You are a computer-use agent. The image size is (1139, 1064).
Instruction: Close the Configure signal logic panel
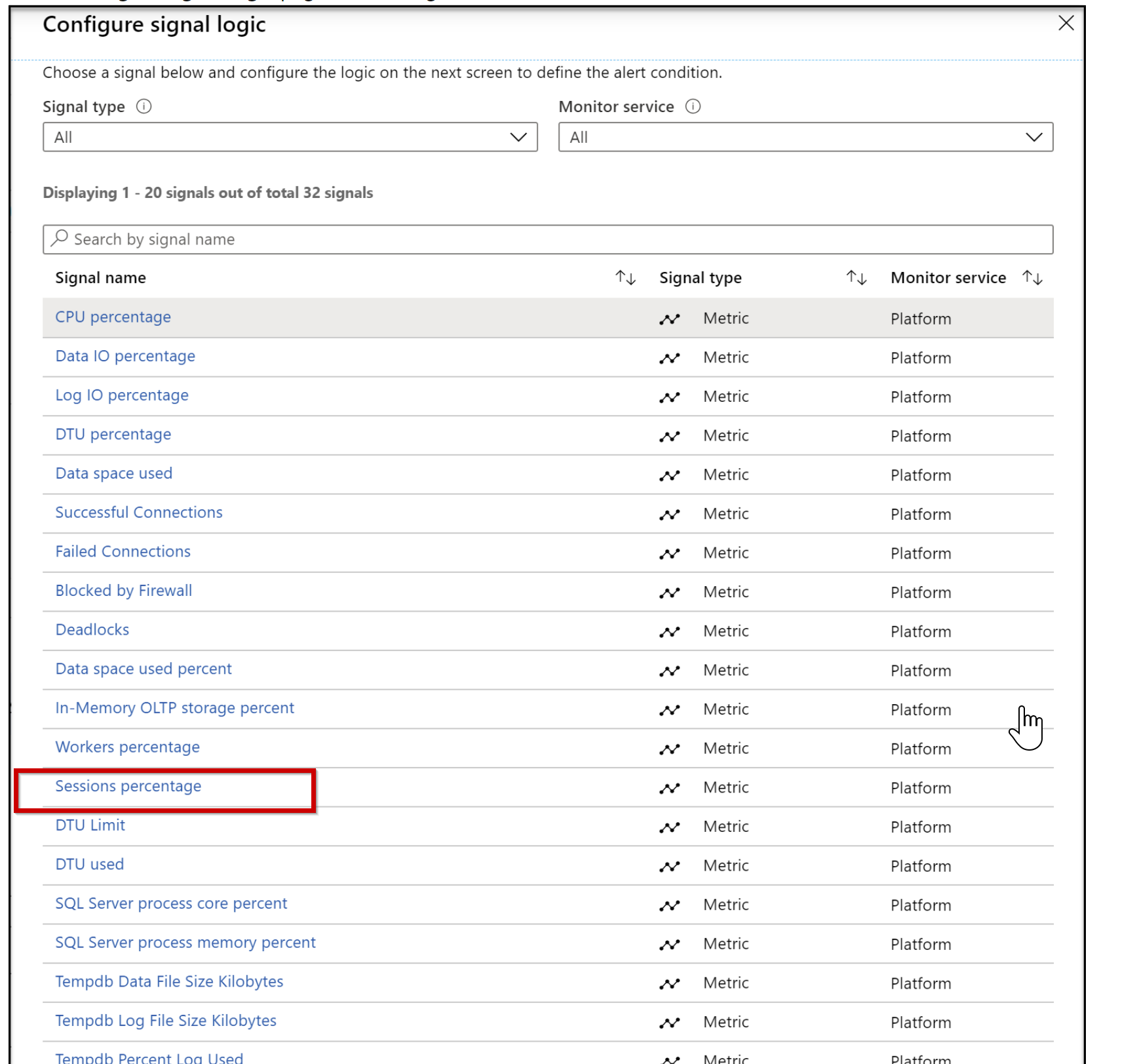(x=1066, y=24)
